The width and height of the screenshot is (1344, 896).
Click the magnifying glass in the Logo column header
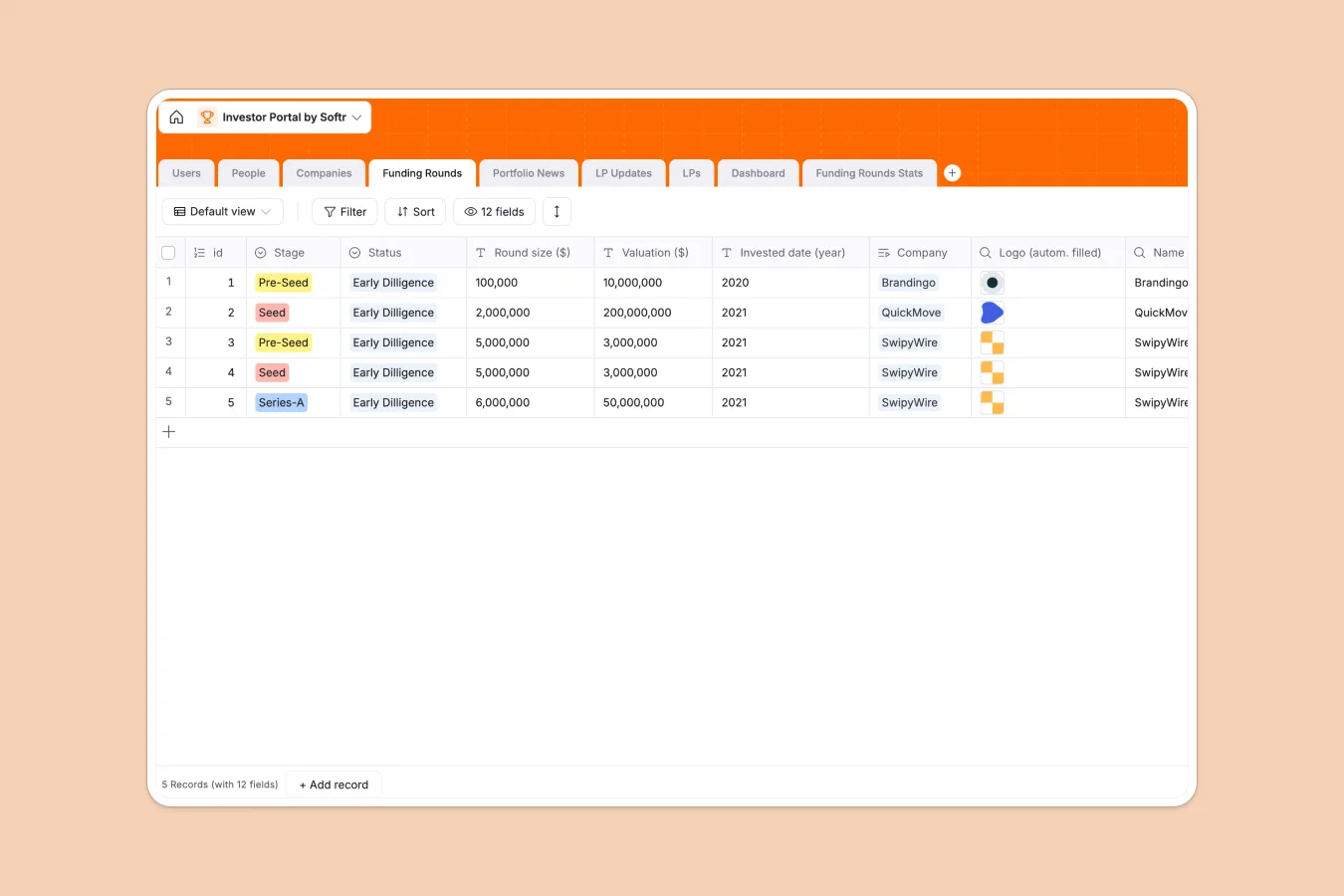[x=984, y=252]
